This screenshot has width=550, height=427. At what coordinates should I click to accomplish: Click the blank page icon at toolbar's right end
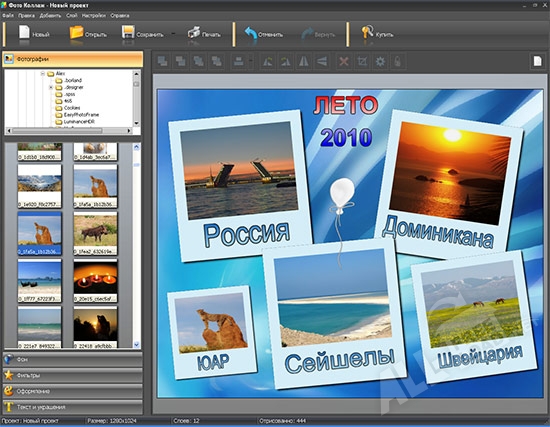click(x=537, y=61)
